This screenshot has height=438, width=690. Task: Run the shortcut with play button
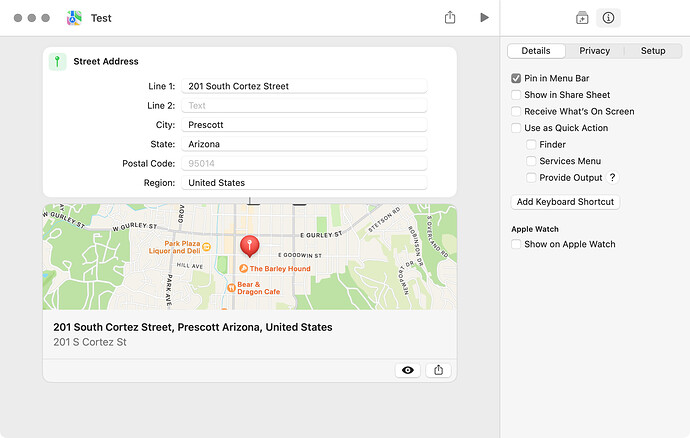484,18
